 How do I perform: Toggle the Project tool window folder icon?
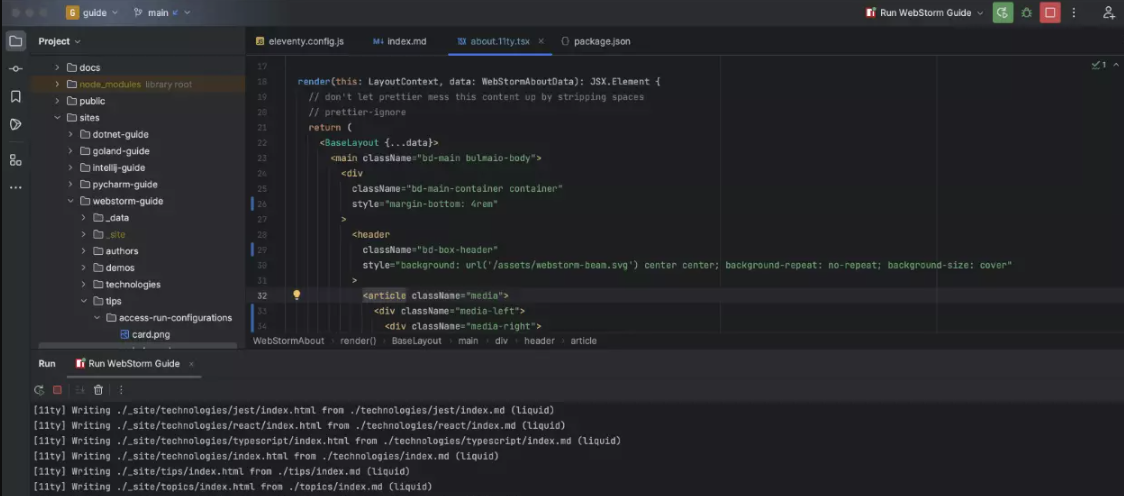point(15,41)
